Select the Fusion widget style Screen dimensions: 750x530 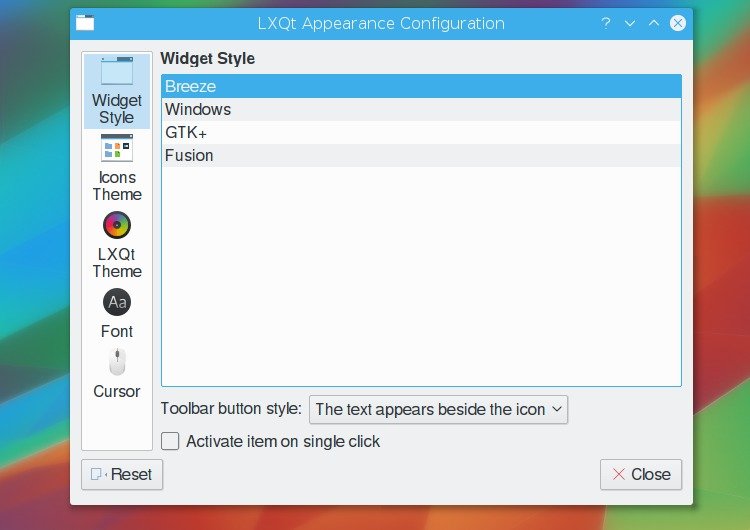(421, 155)
